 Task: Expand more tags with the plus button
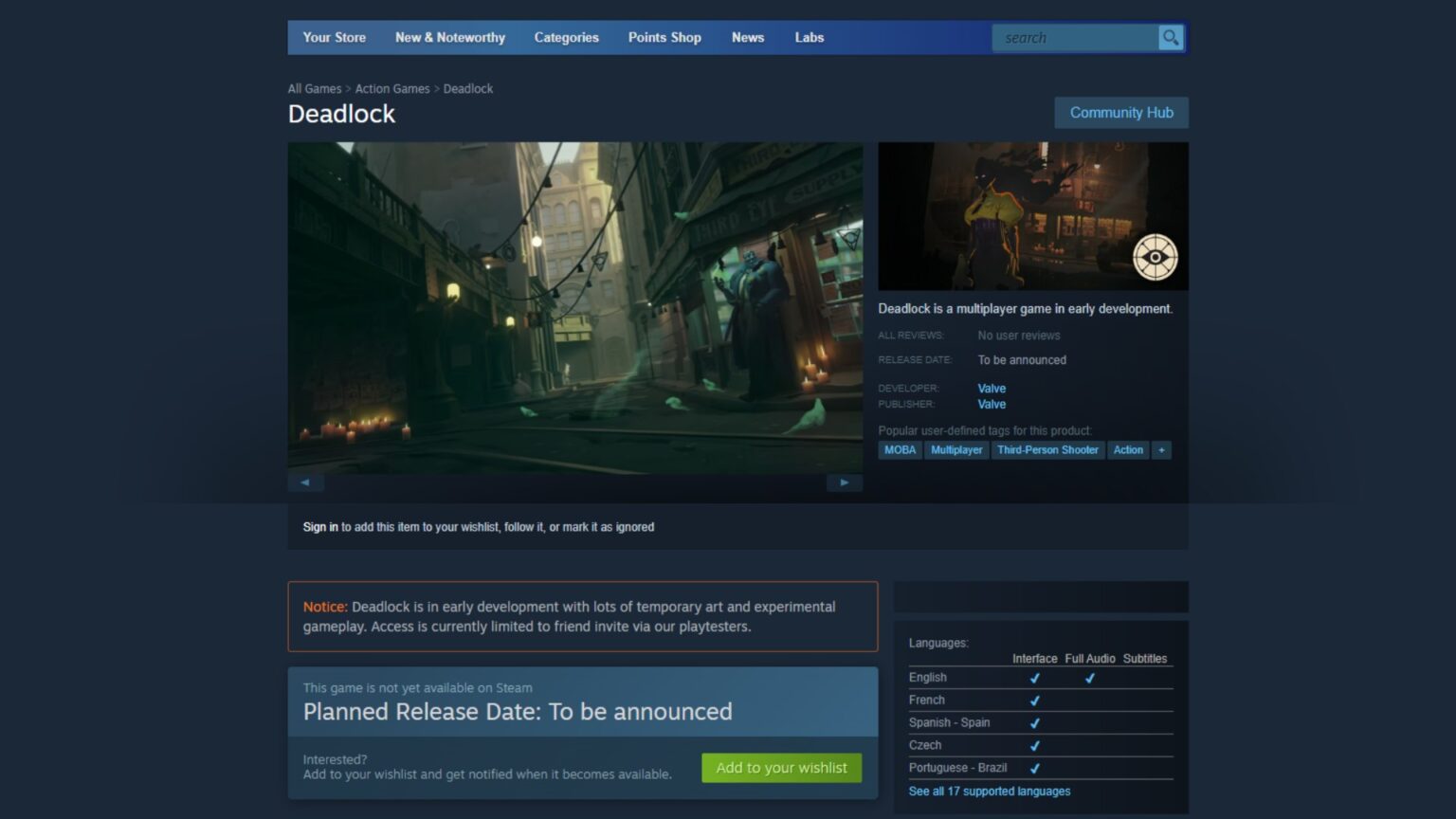1161,449
